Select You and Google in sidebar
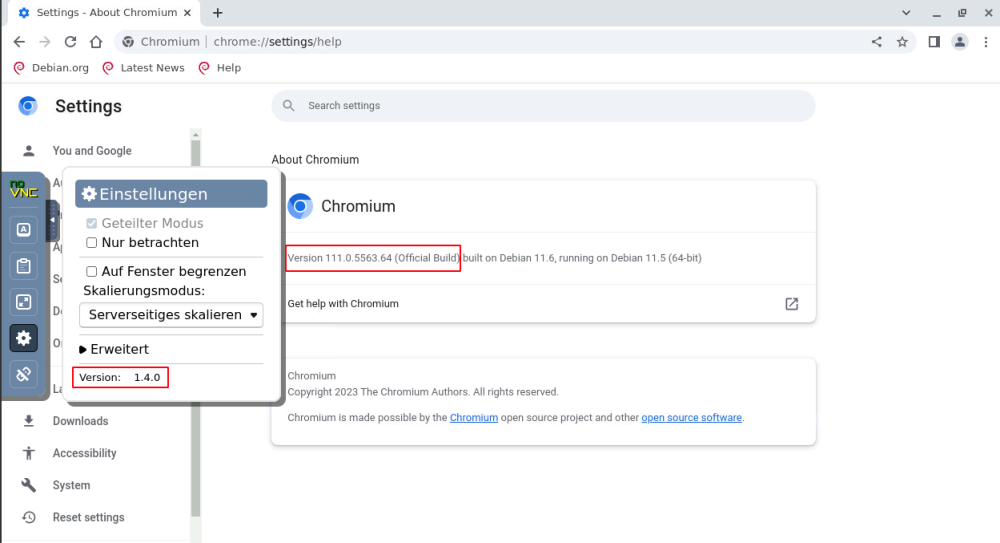 tap(92, 151)
